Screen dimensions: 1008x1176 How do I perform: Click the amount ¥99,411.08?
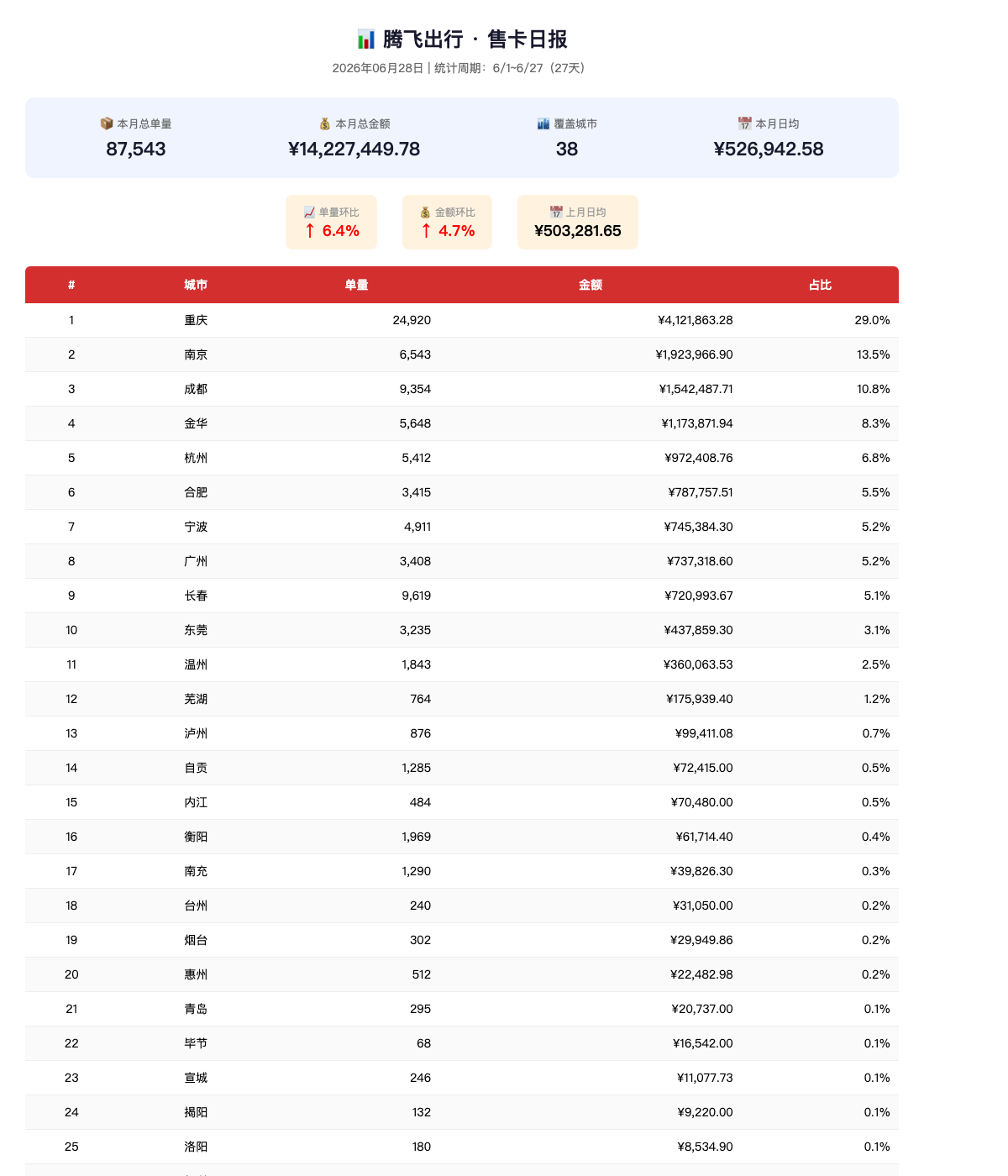(704, 733)
